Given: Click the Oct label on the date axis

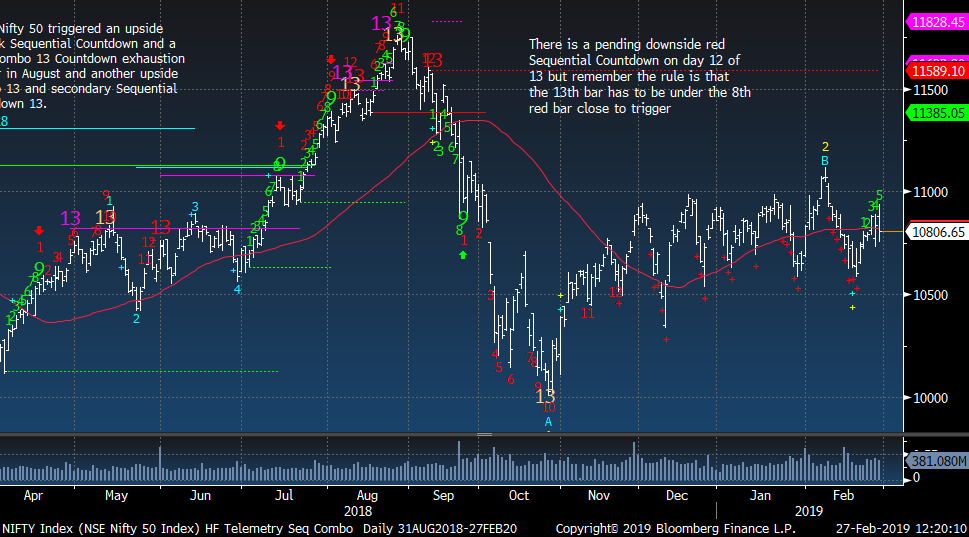Looking at the screenshot, I should 519,496.
